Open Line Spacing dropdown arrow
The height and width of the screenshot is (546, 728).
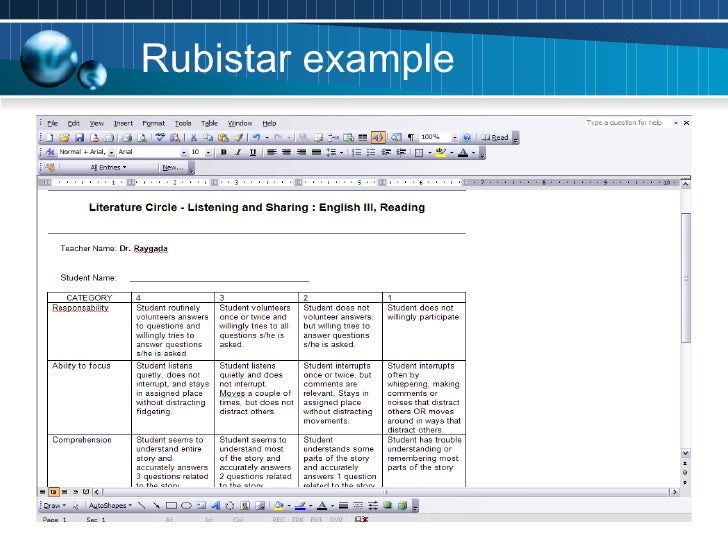[x=342, y=152]
